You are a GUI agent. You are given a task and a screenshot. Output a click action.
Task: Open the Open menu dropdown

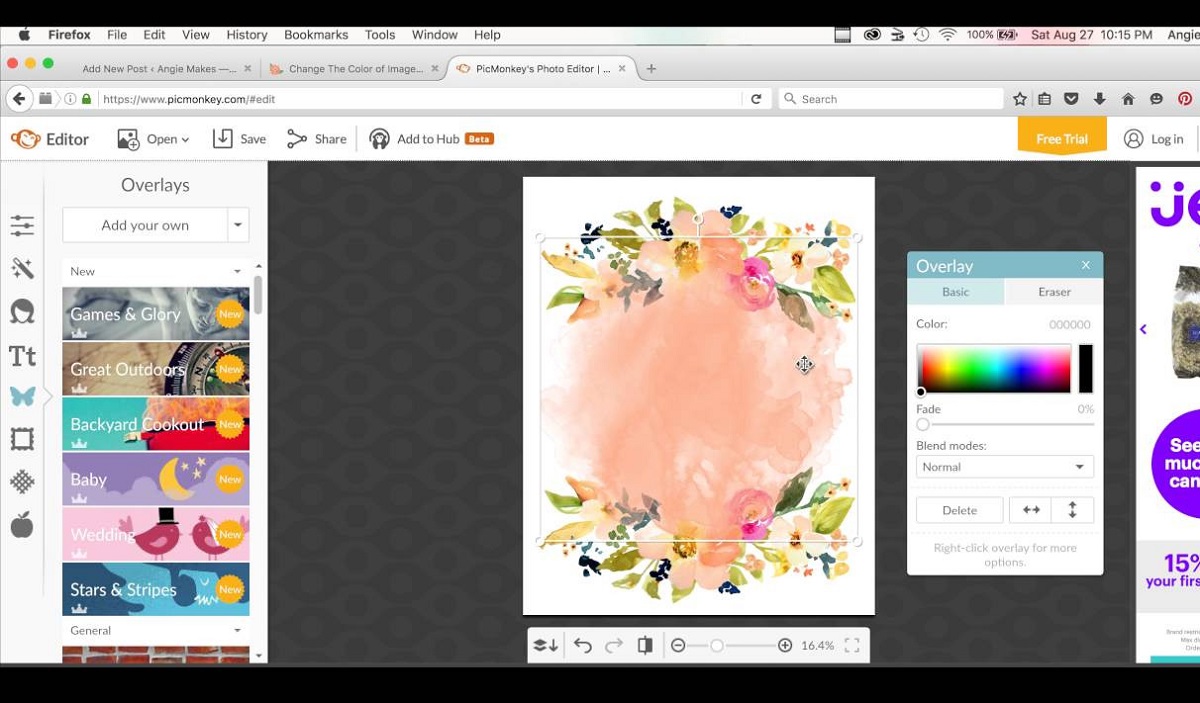point(153,139)
